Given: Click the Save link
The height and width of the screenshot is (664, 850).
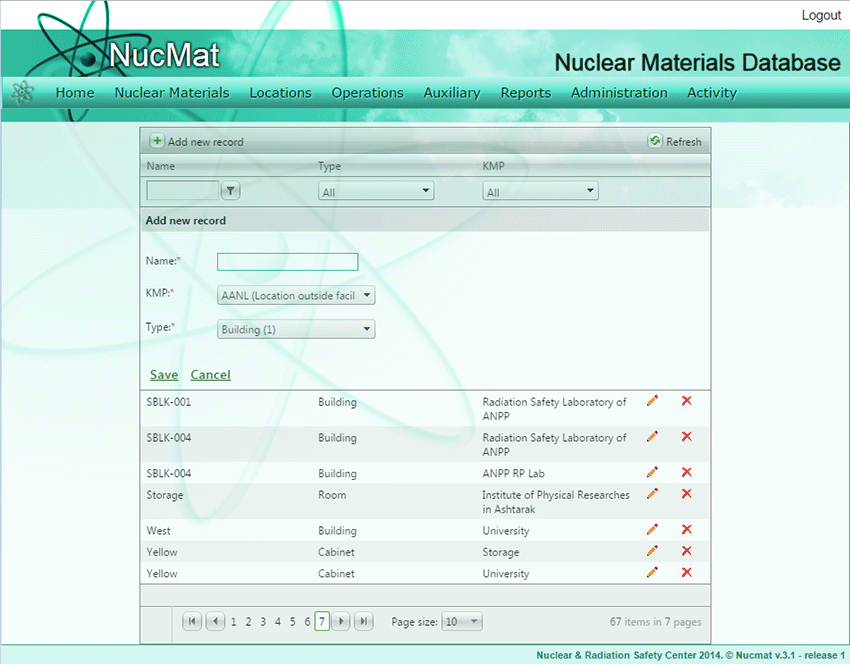Looking at the screenshot, I should coord(164,375).
